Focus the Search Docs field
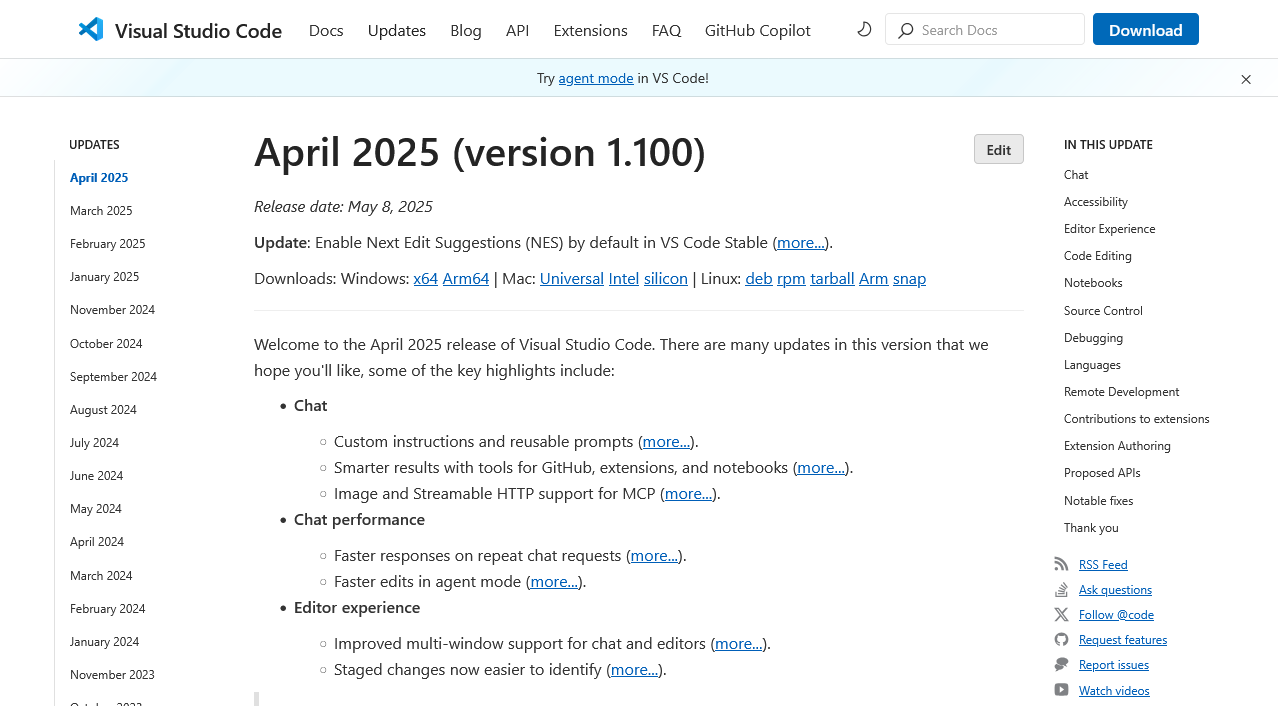This screenshot has height=706, width=1278. [985, 29]
